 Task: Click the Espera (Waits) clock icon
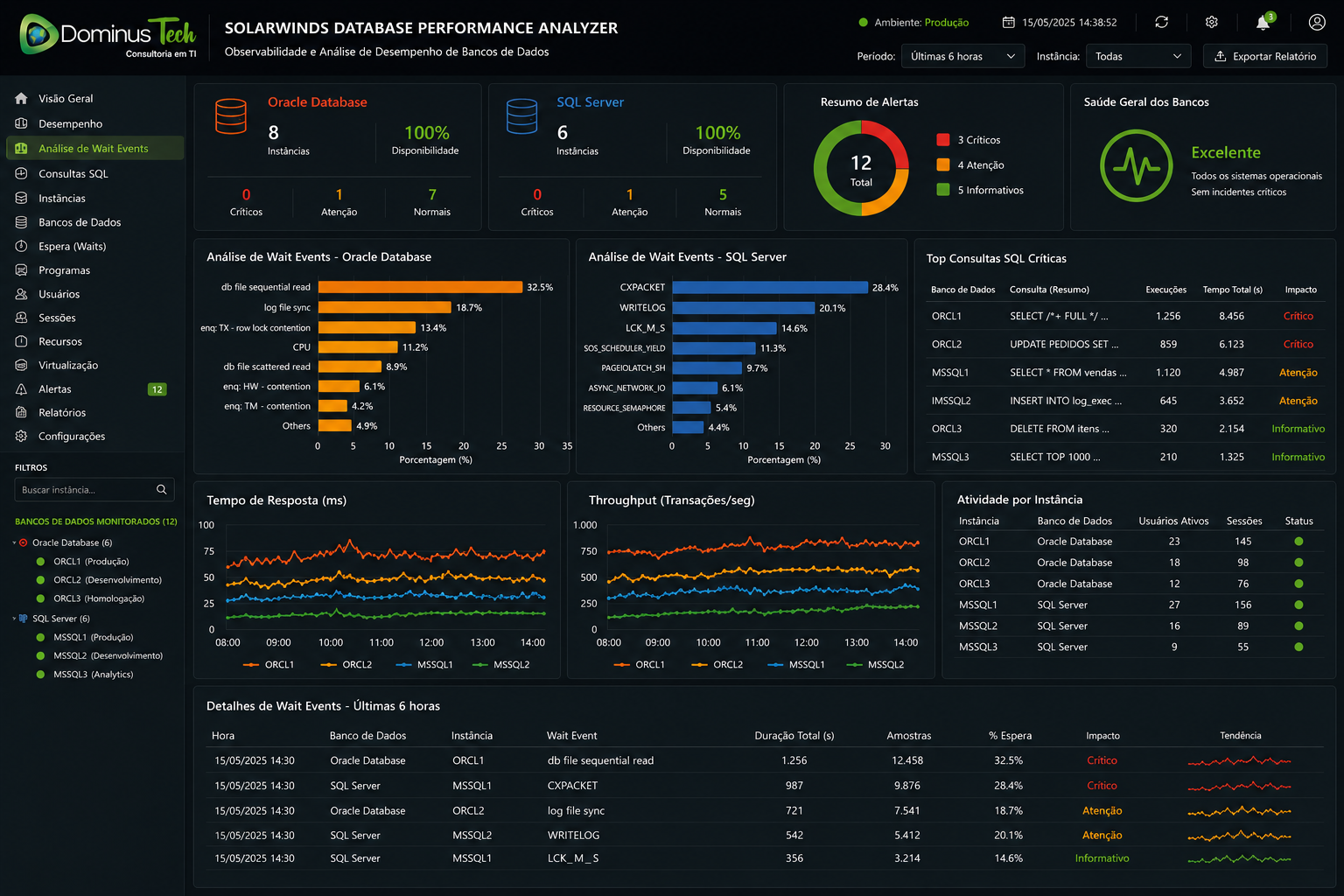point(21,246)
